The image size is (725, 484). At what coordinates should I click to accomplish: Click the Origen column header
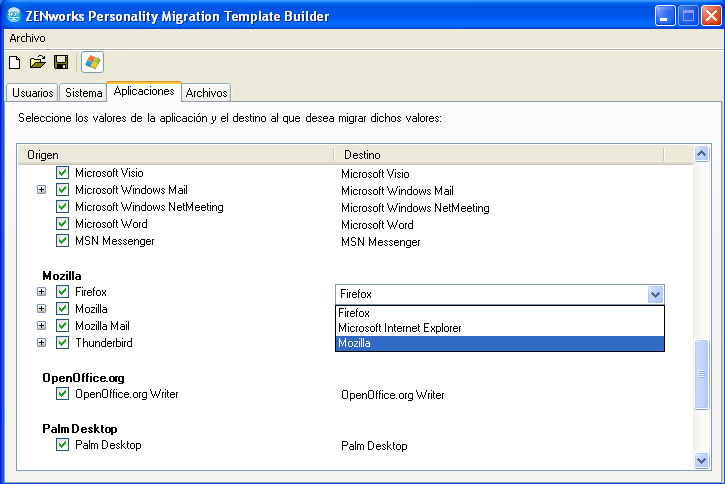point(175,155)
